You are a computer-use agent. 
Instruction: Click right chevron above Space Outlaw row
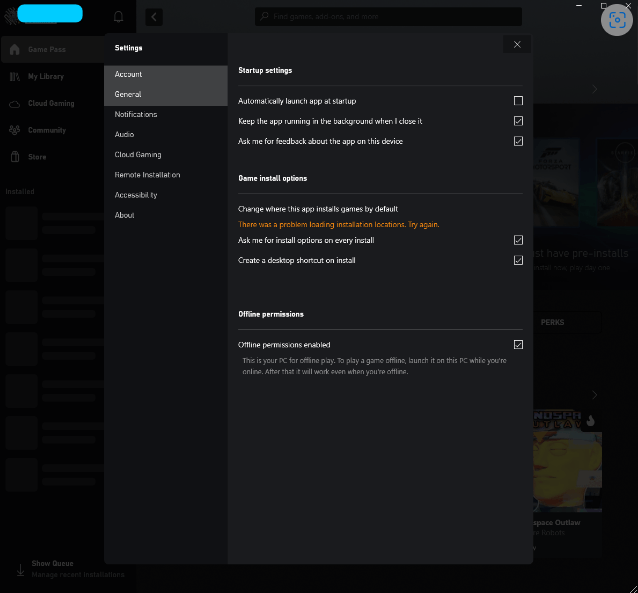pos(594,395)
